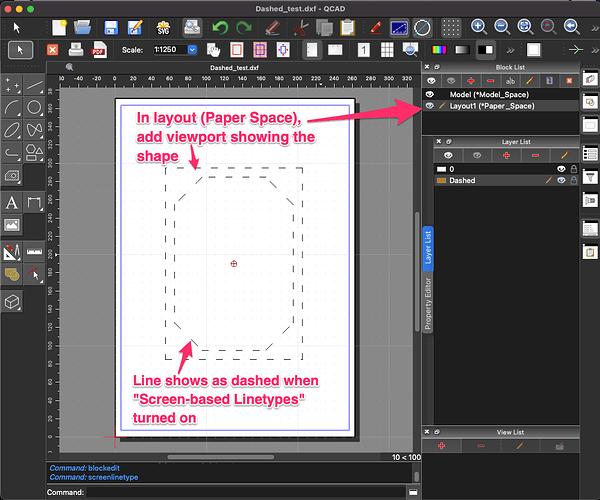The height and width of the screenshot is (500, 600).
Task: Zoom out with the minus magnifier
Action: (x=502, y=27)
